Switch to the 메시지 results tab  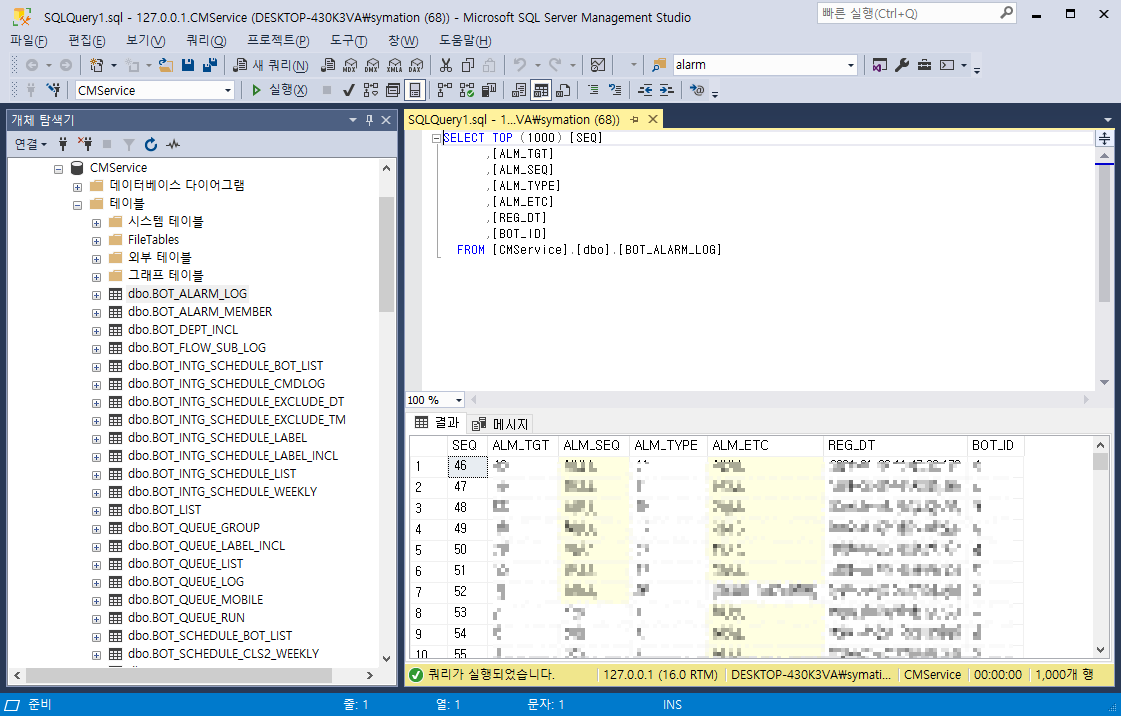[501, 424]
